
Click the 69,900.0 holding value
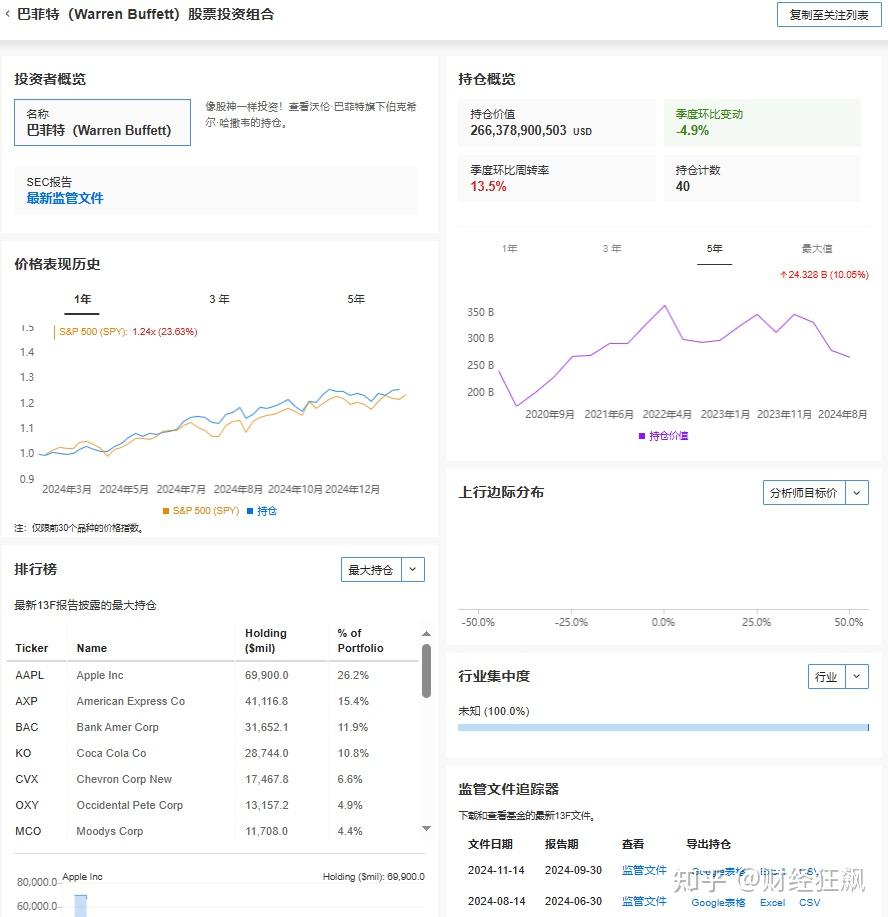(x=266, y=675)
